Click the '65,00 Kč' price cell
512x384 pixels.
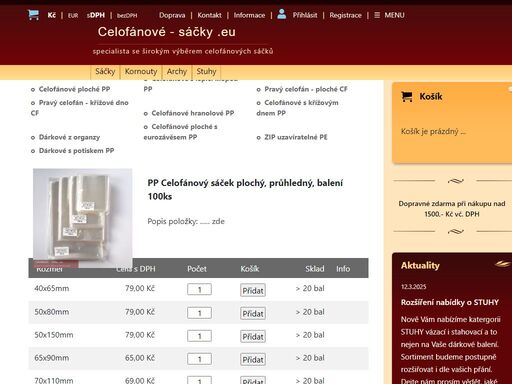tap(140, 358)
